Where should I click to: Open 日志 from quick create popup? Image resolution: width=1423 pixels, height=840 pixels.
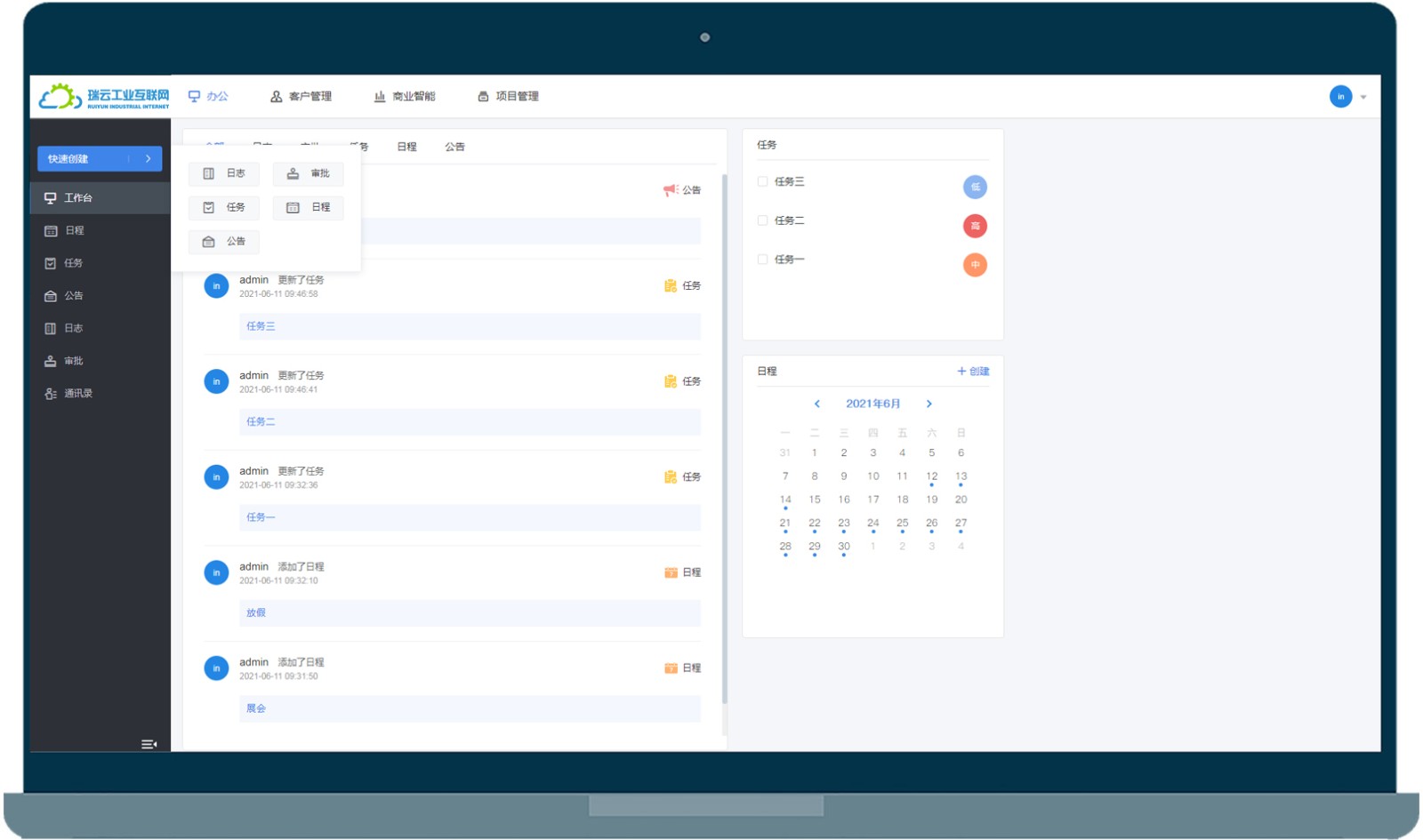[x=223, y=173]
